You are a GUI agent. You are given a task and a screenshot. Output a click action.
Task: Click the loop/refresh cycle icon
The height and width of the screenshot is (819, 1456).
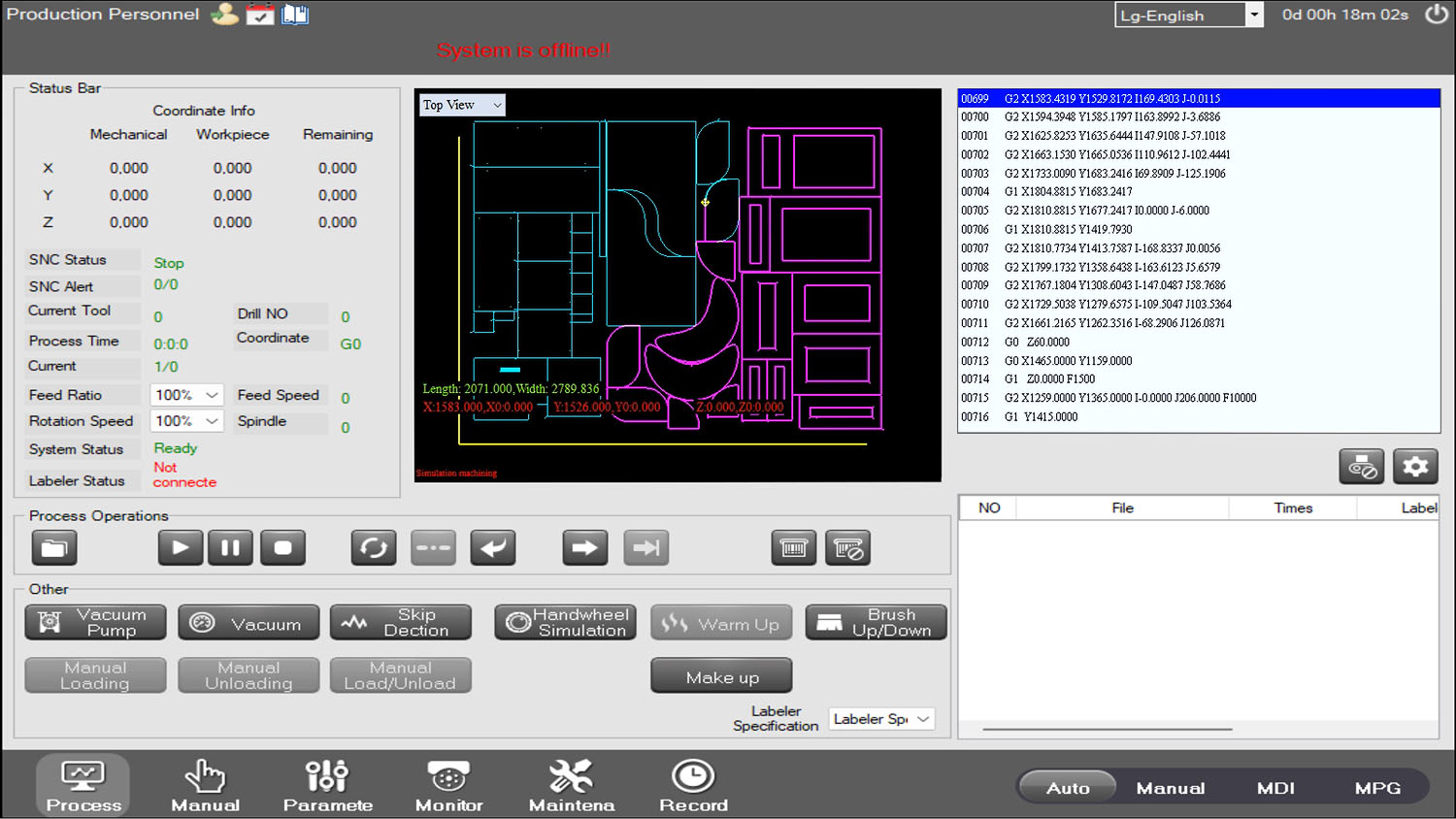374,548
